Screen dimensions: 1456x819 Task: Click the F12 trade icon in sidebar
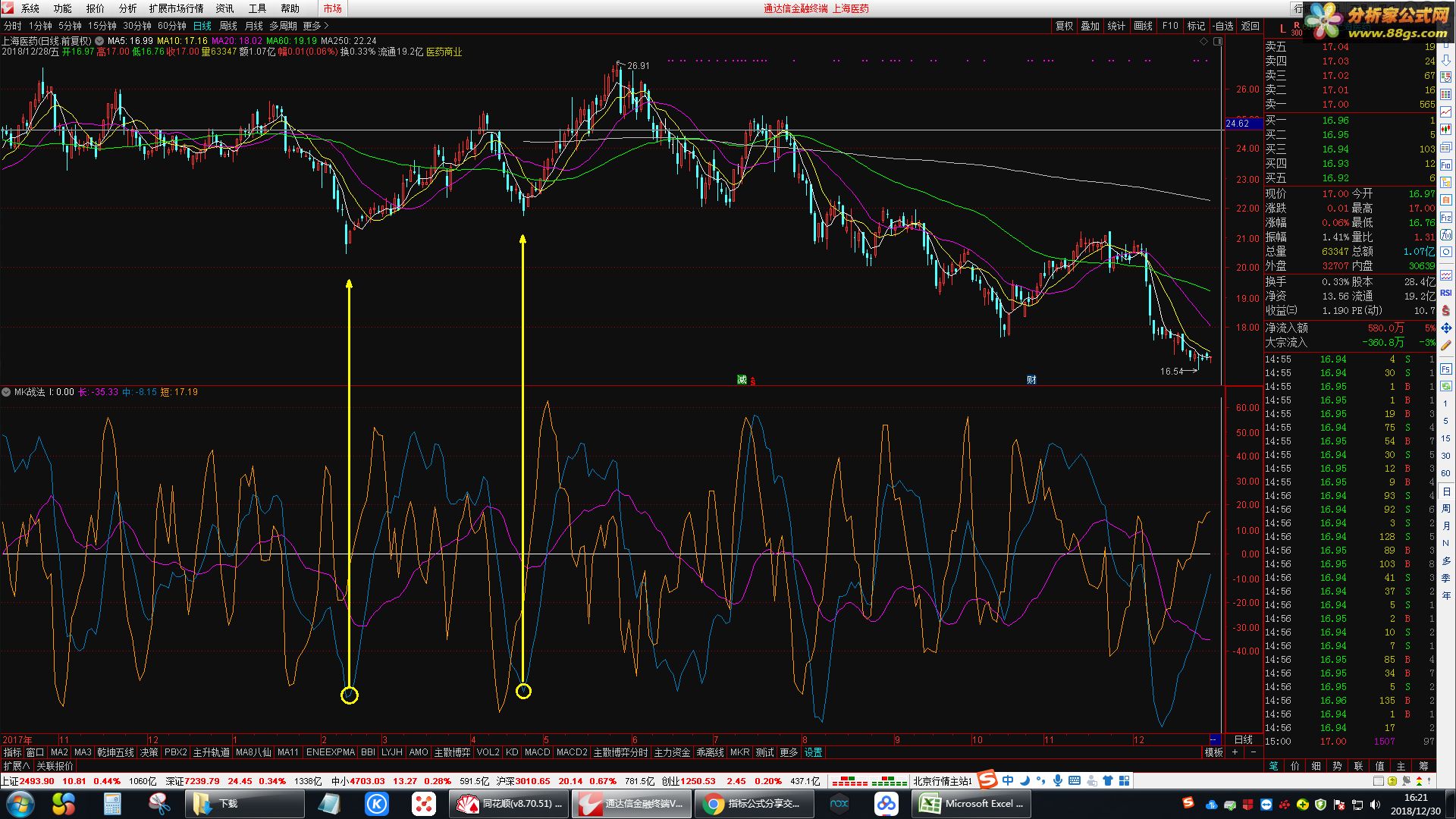pos(1446,218)
